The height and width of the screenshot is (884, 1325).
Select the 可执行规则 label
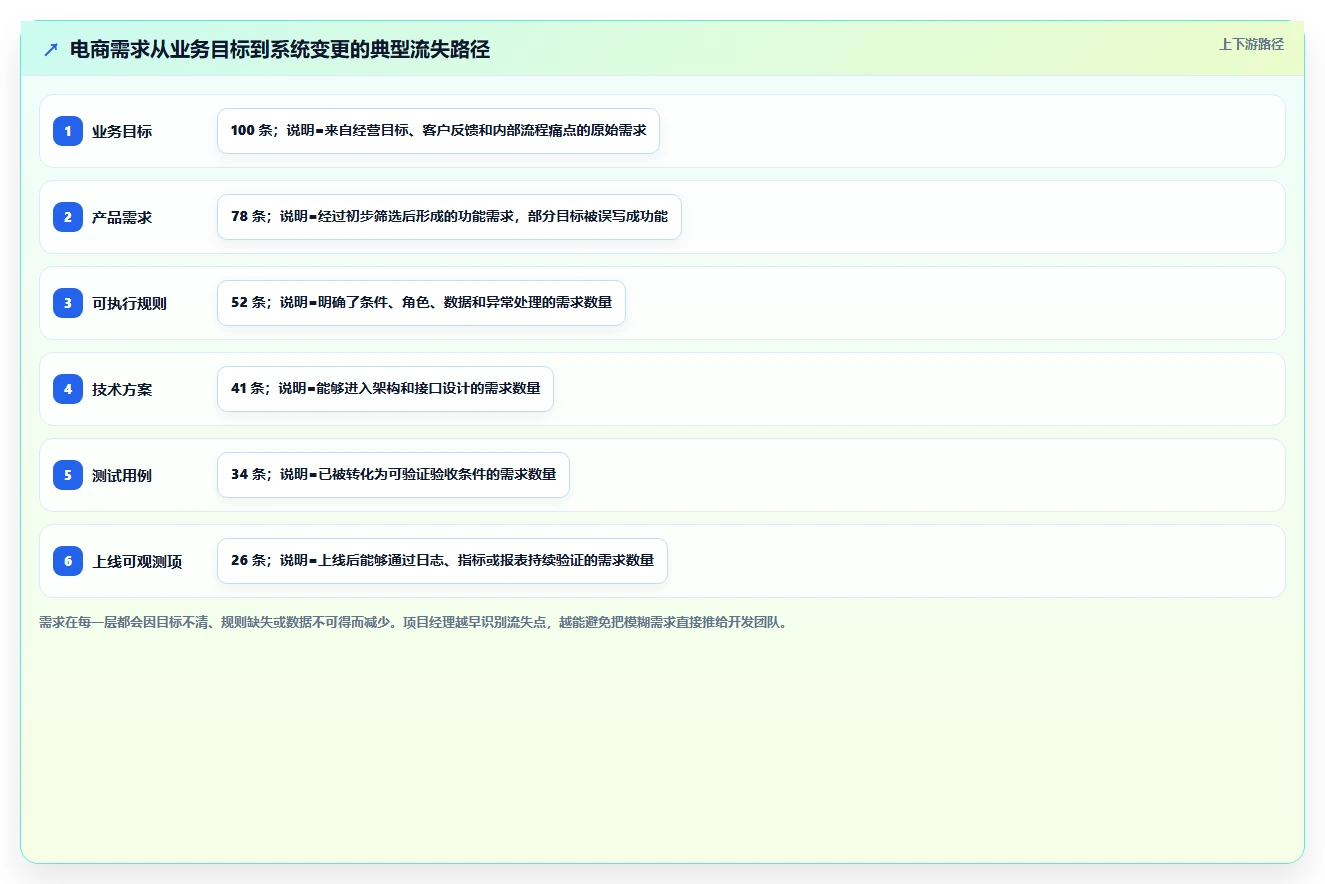coord(129,303)
